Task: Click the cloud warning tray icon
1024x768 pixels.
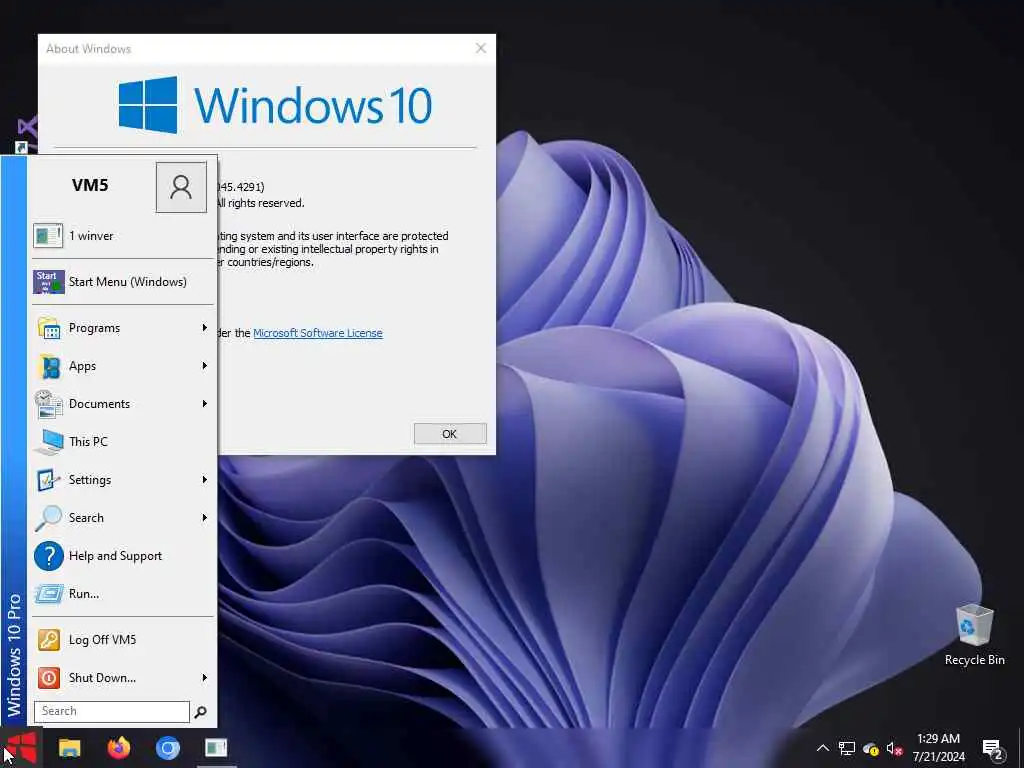Action: [871, 749]
